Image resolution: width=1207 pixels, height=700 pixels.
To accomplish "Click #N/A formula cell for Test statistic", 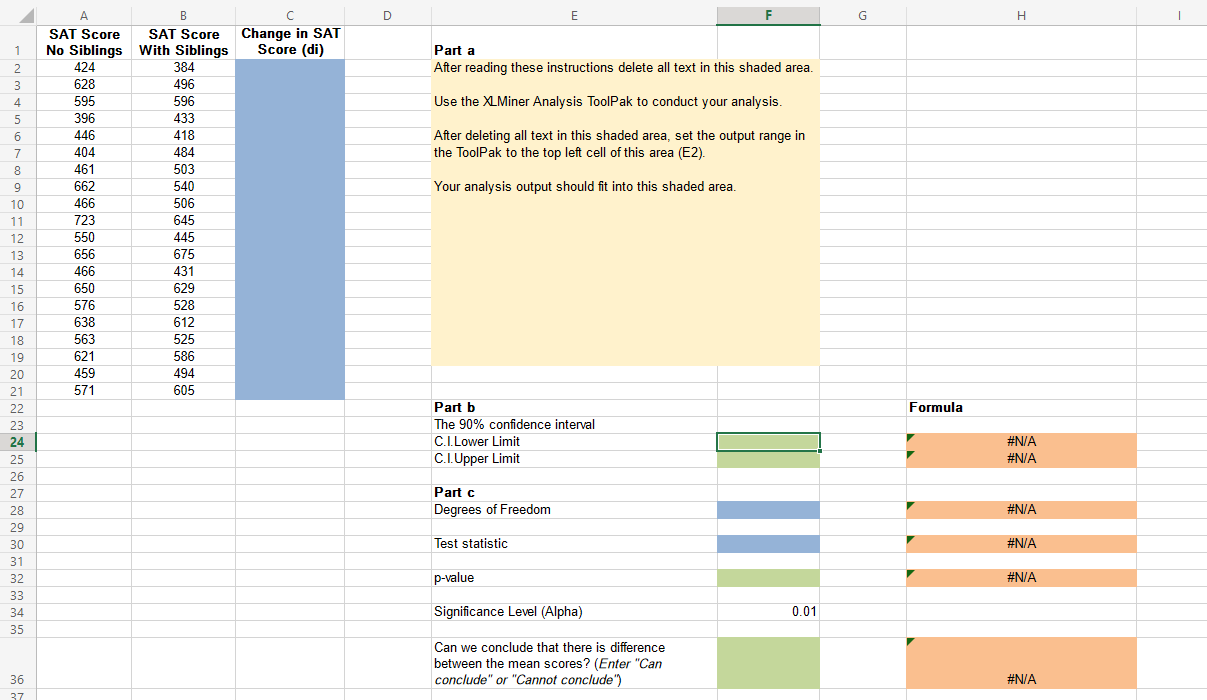I will [x=1021, y=544].
